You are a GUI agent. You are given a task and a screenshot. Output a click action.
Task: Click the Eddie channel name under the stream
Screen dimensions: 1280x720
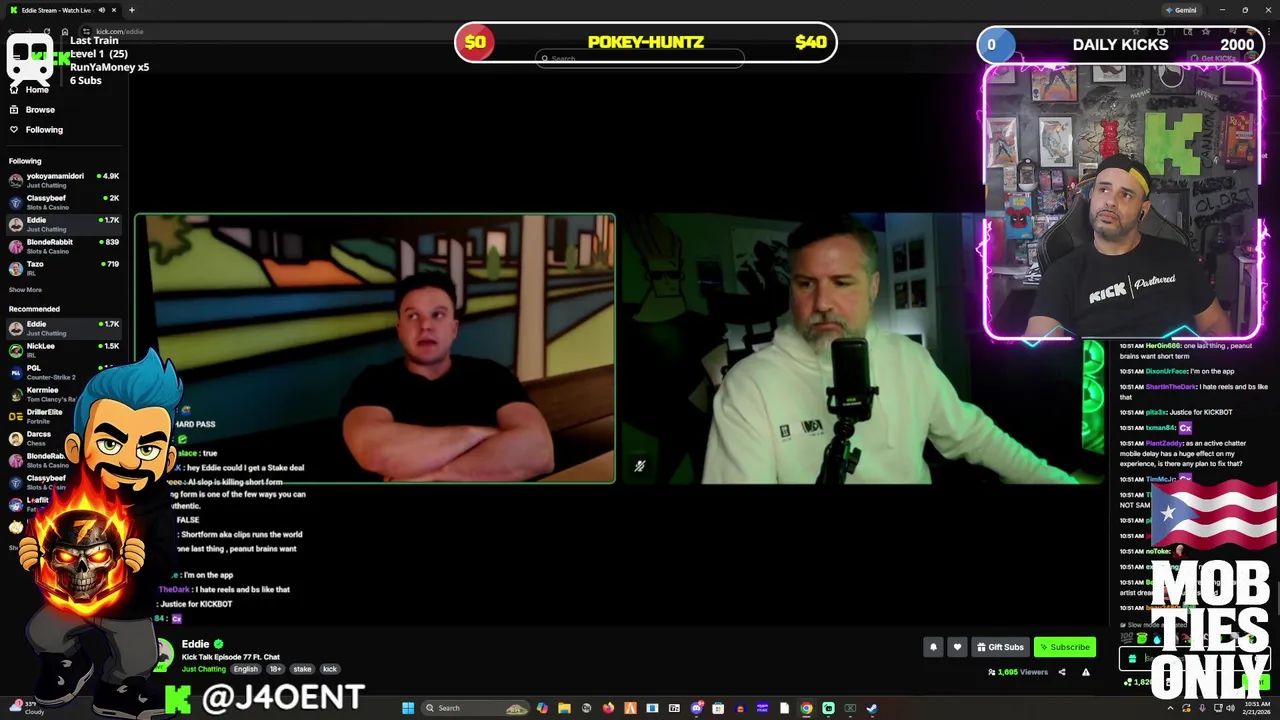point(195,644)
